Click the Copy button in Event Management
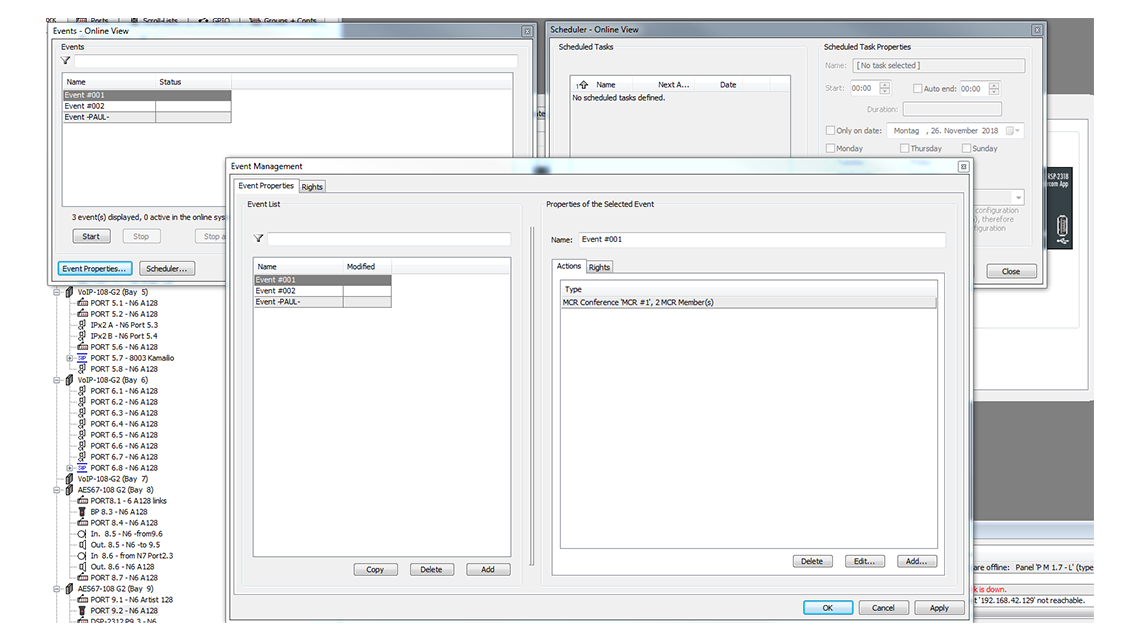Screen dimensions: 1140x640 [x=375, y=569]
